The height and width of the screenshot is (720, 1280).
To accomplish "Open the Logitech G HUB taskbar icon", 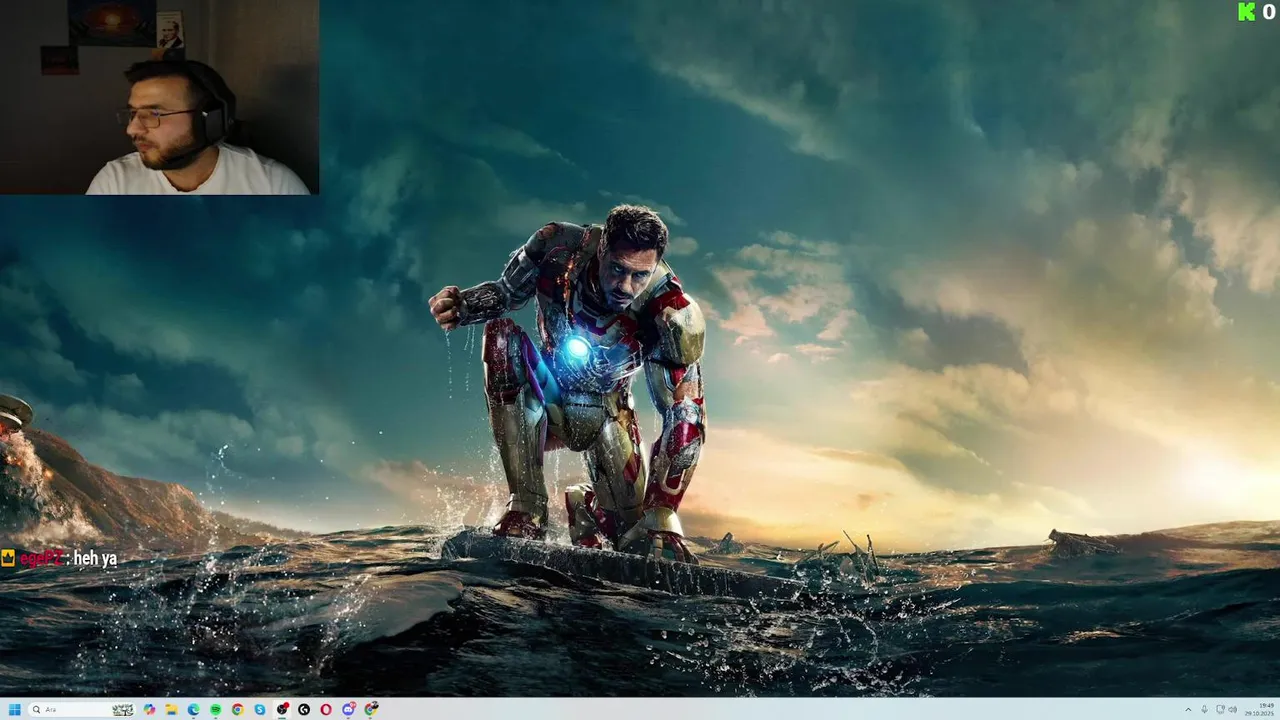I will (304, 710).
